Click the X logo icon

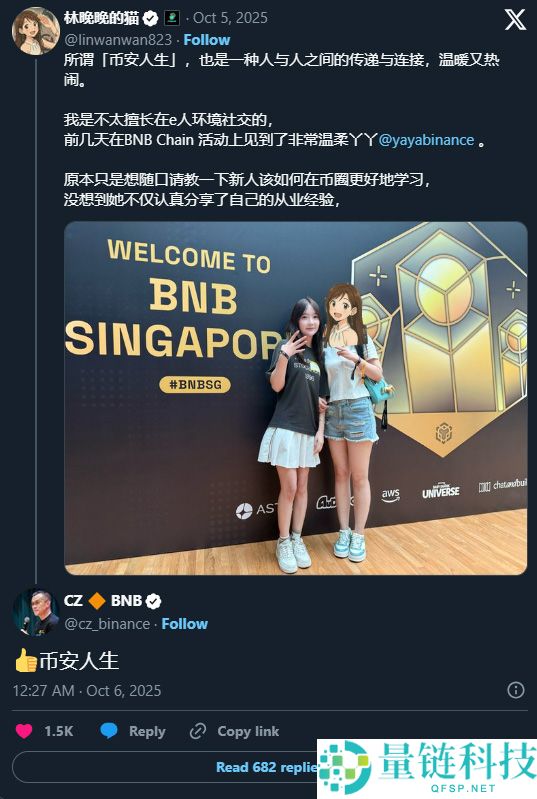tap(515, 20)
